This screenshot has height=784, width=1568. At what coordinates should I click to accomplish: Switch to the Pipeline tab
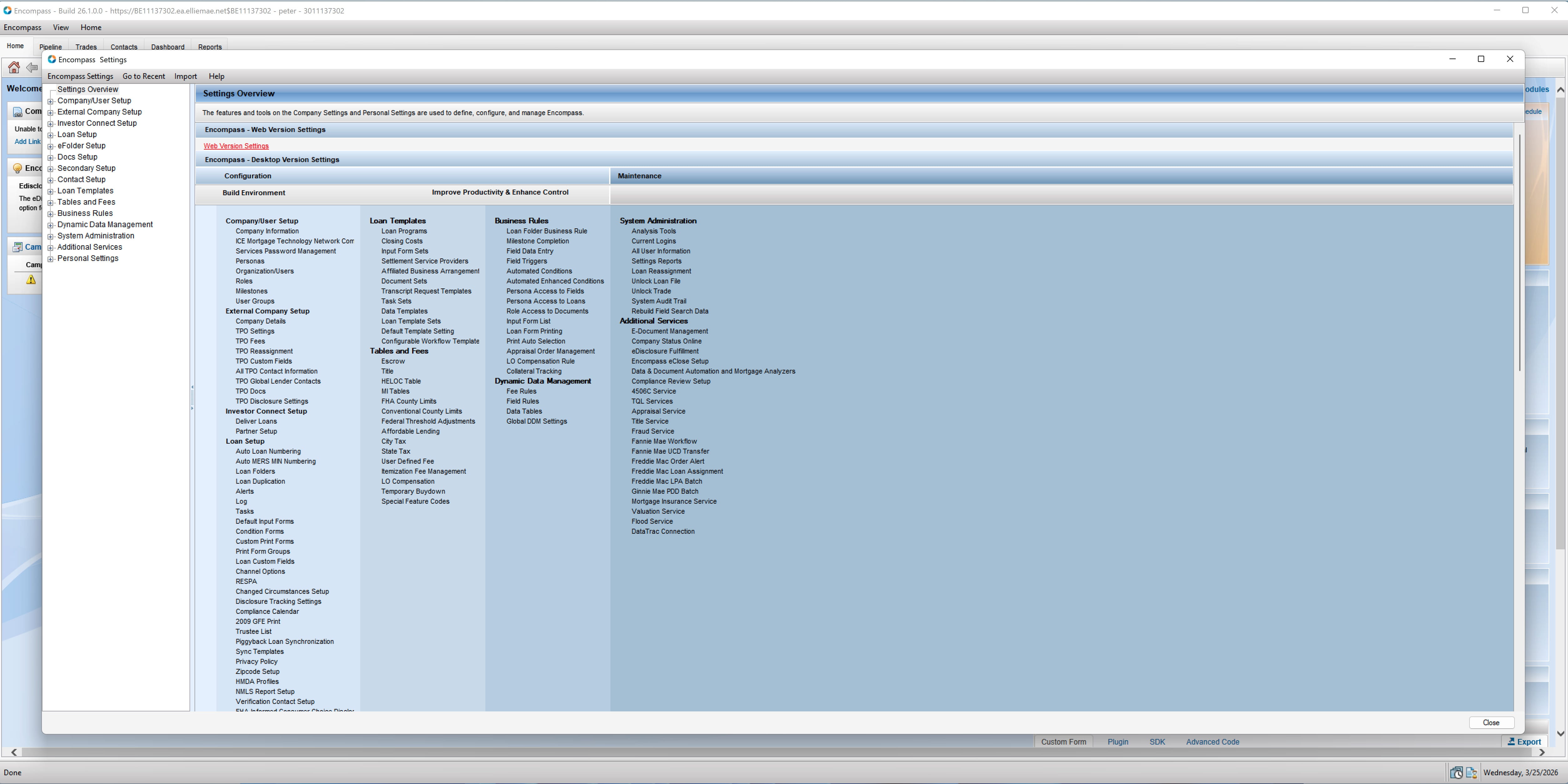(x=51, y=47)
